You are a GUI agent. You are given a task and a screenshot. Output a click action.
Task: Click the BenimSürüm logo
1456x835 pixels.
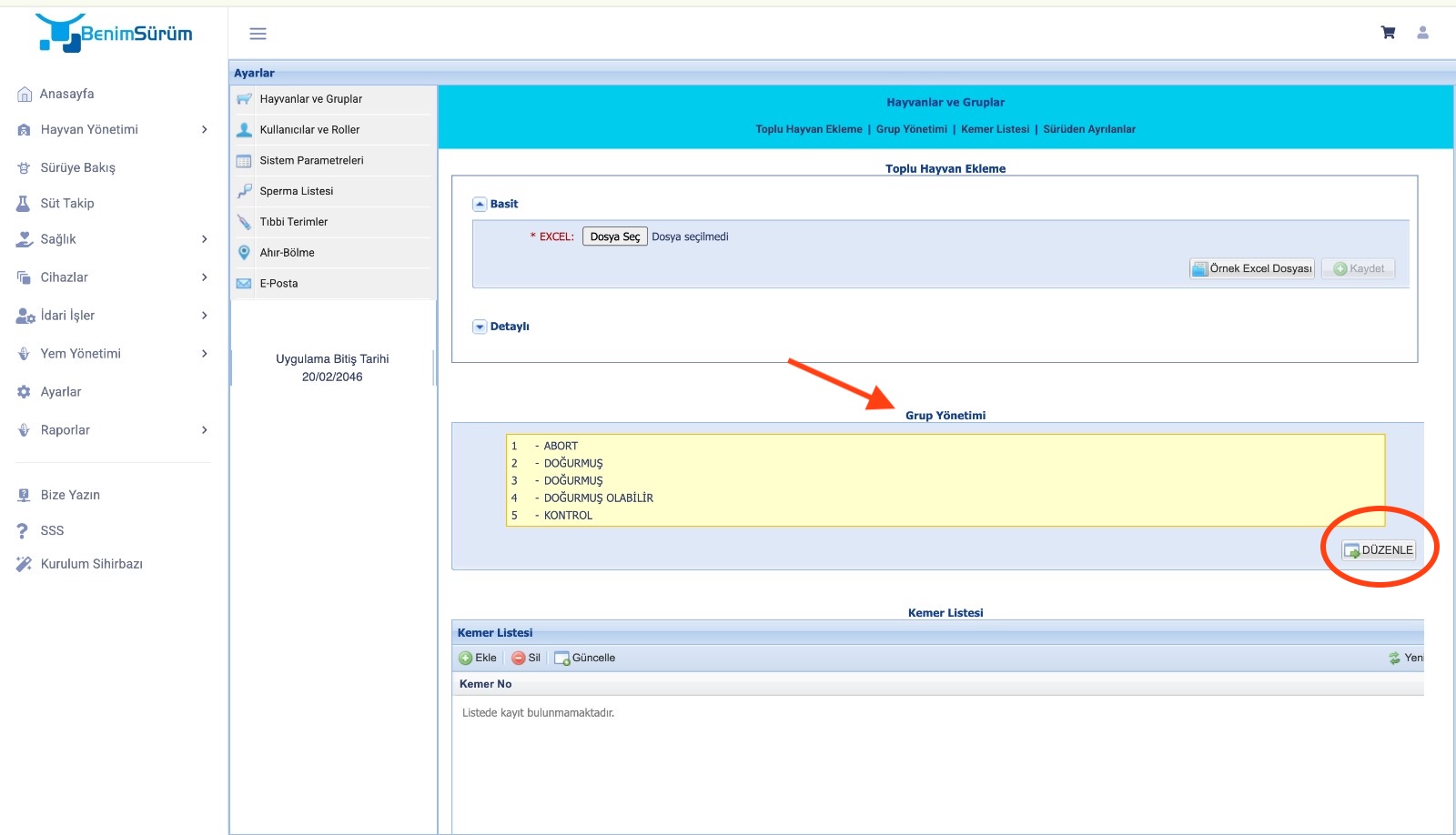click(115, 33)
